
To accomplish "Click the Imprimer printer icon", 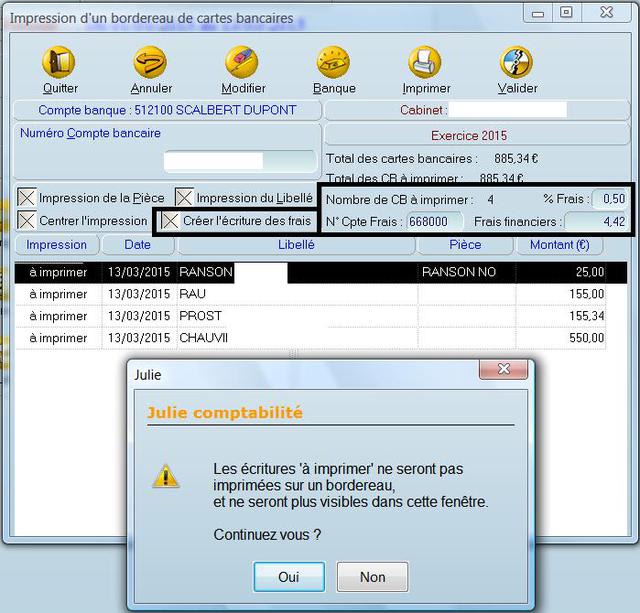I will click(425, 63).
